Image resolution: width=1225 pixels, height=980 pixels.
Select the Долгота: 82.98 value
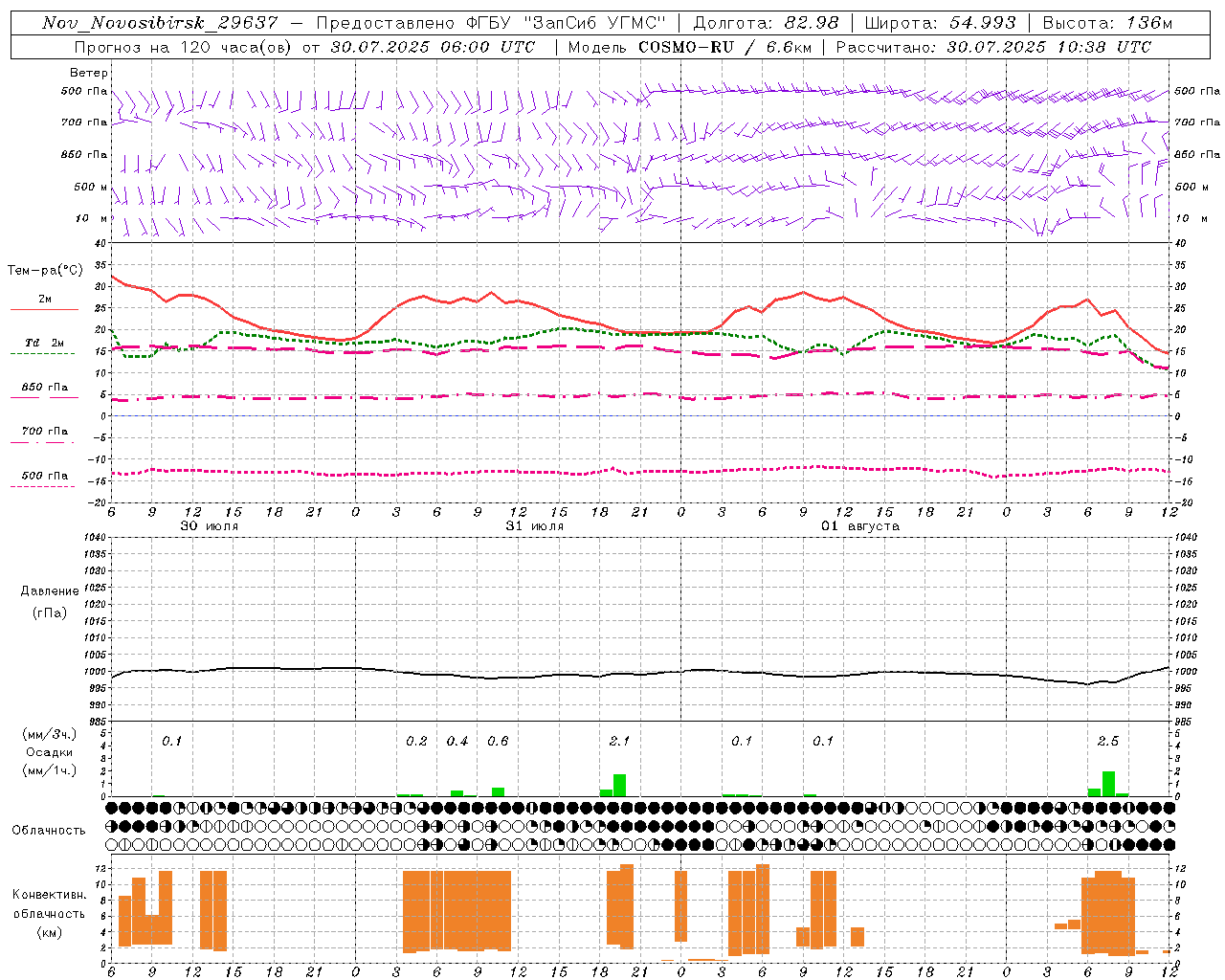pos(766,23)
